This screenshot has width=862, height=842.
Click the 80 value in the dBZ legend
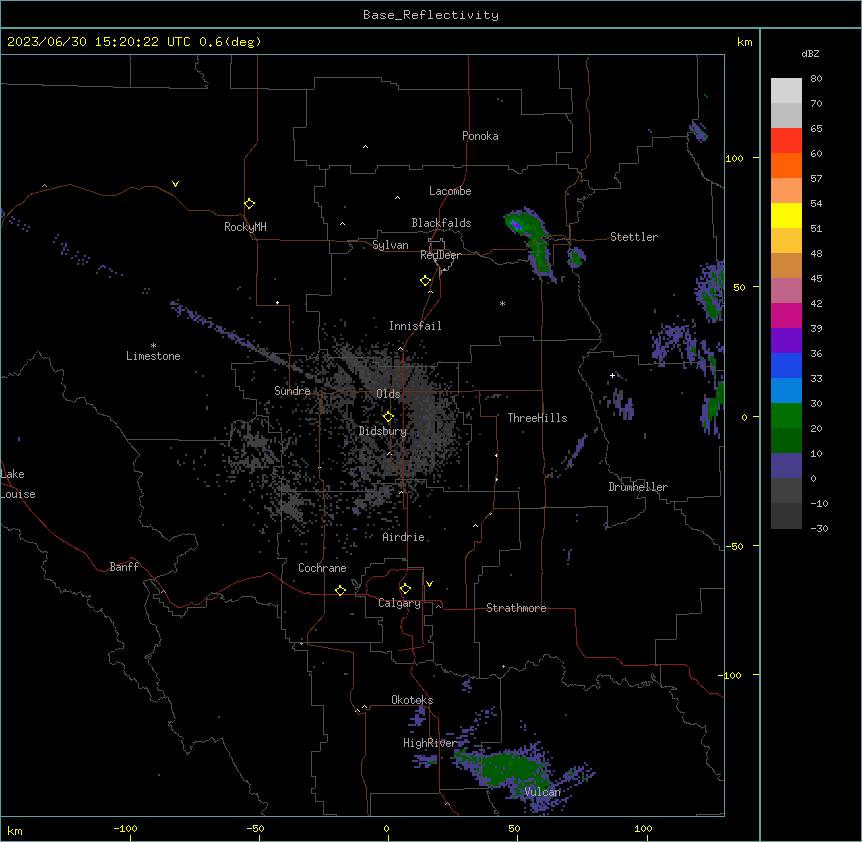coord(816,79)
